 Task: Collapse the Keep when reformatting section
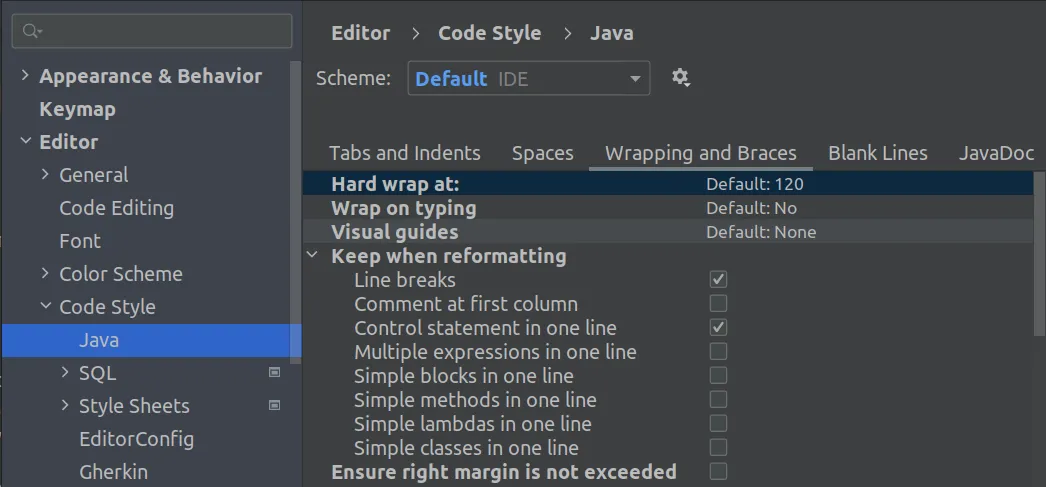point(313,256)
